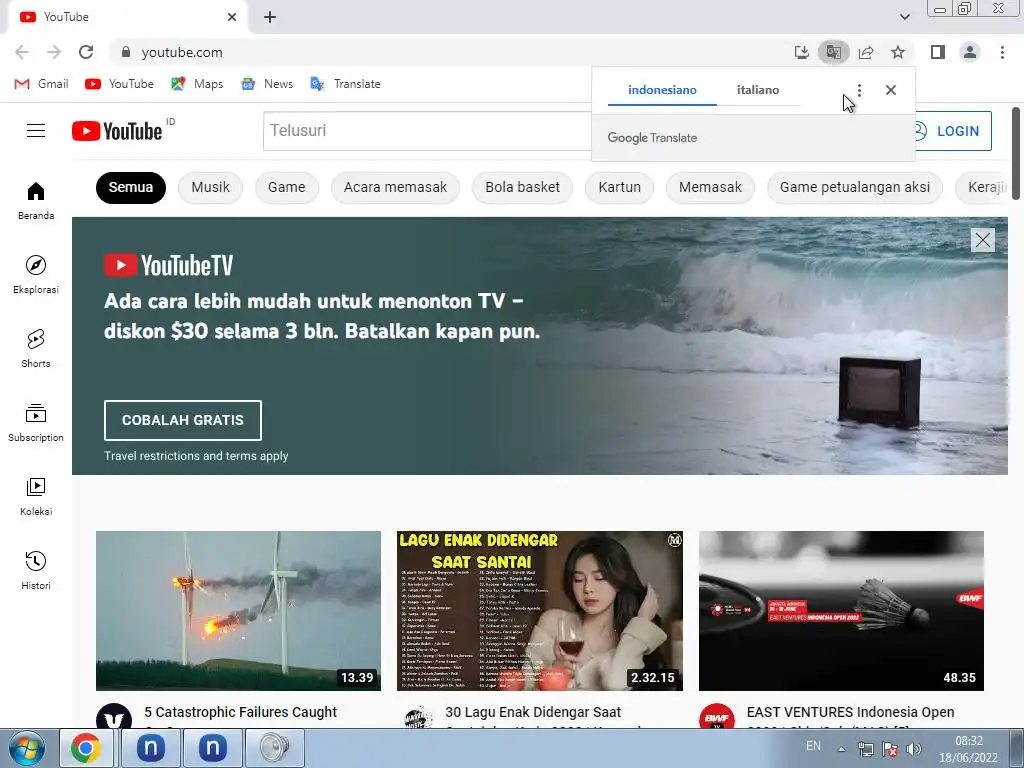Close the Google Translate popup
The width and height of the screenshot is (1024, 768).
pos(891,90)
